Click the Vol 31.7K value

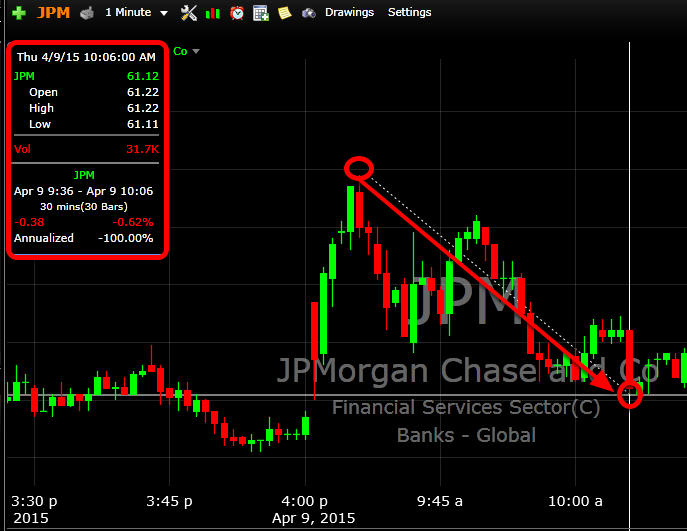[142, 149]
